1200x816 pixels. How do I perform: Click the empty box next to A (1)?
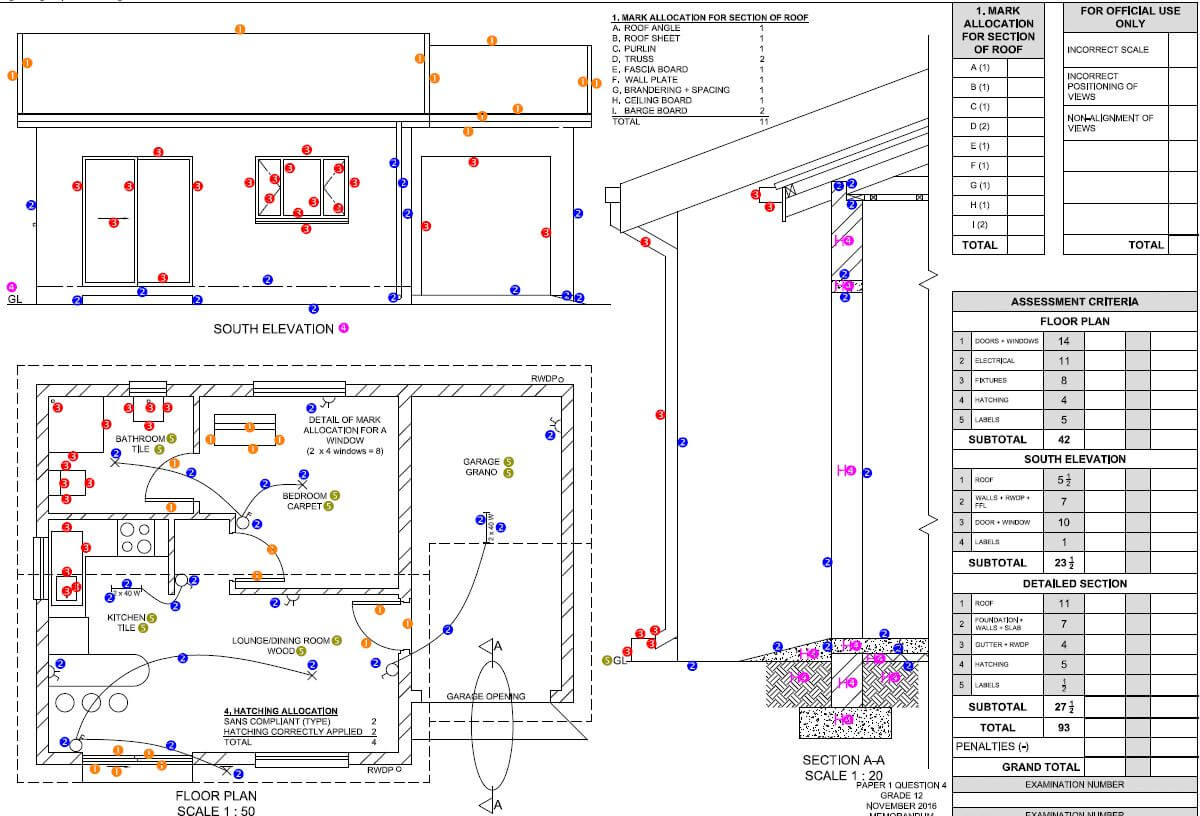(1026, 68)
